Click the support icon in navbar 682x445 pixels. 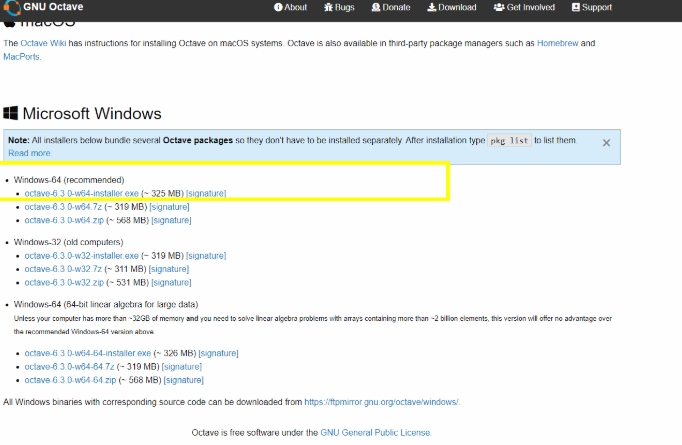click(576, 7)
